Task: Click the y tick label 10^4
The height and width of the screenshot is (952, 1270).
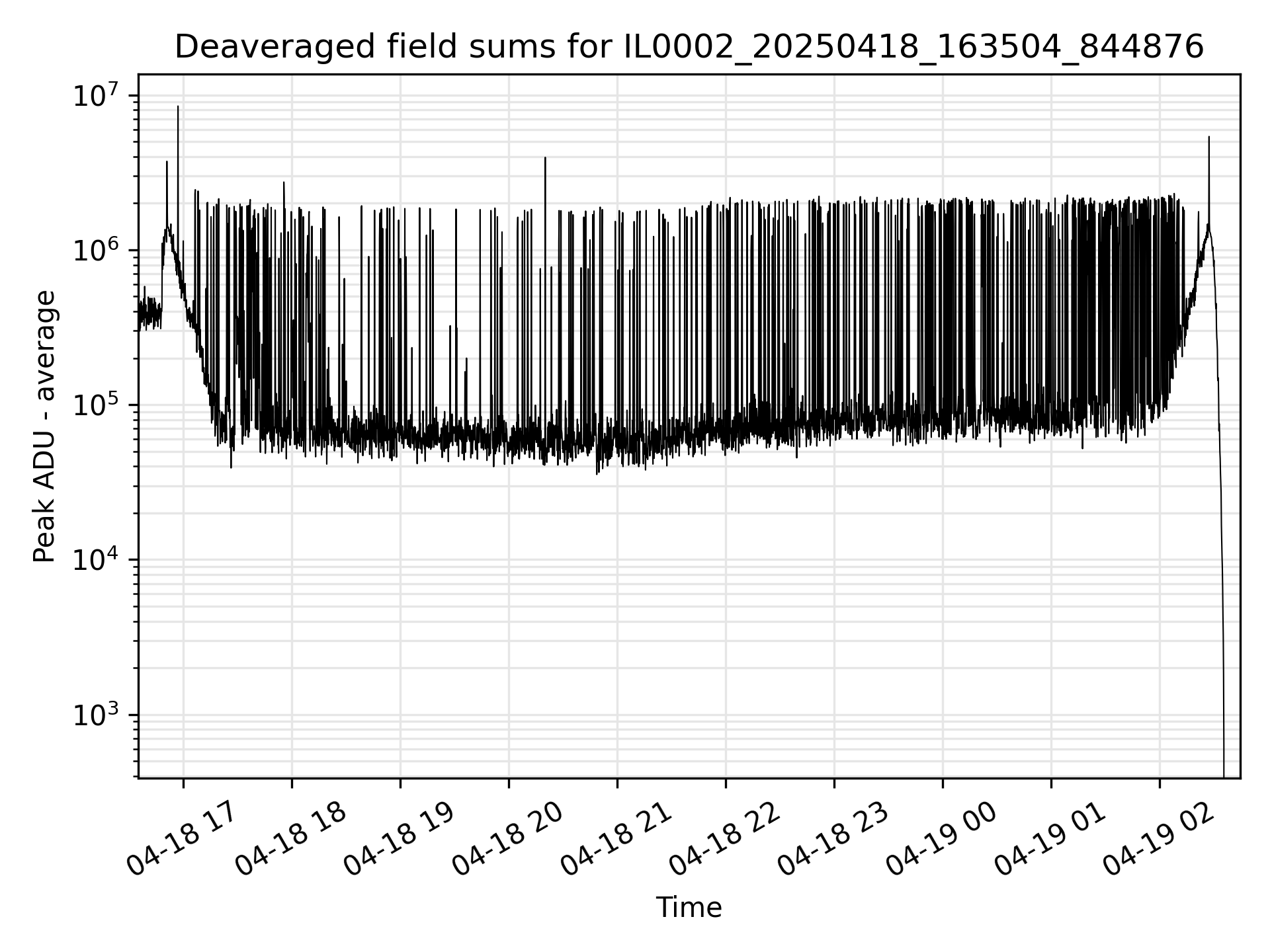Action: [x=97, y=559]
